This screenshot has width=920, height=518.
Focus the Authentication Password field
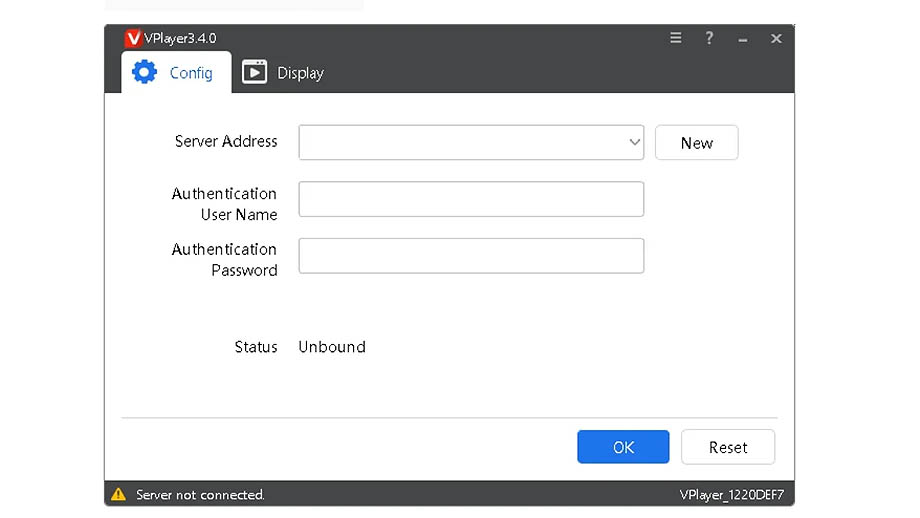click(x=471, y=255)
